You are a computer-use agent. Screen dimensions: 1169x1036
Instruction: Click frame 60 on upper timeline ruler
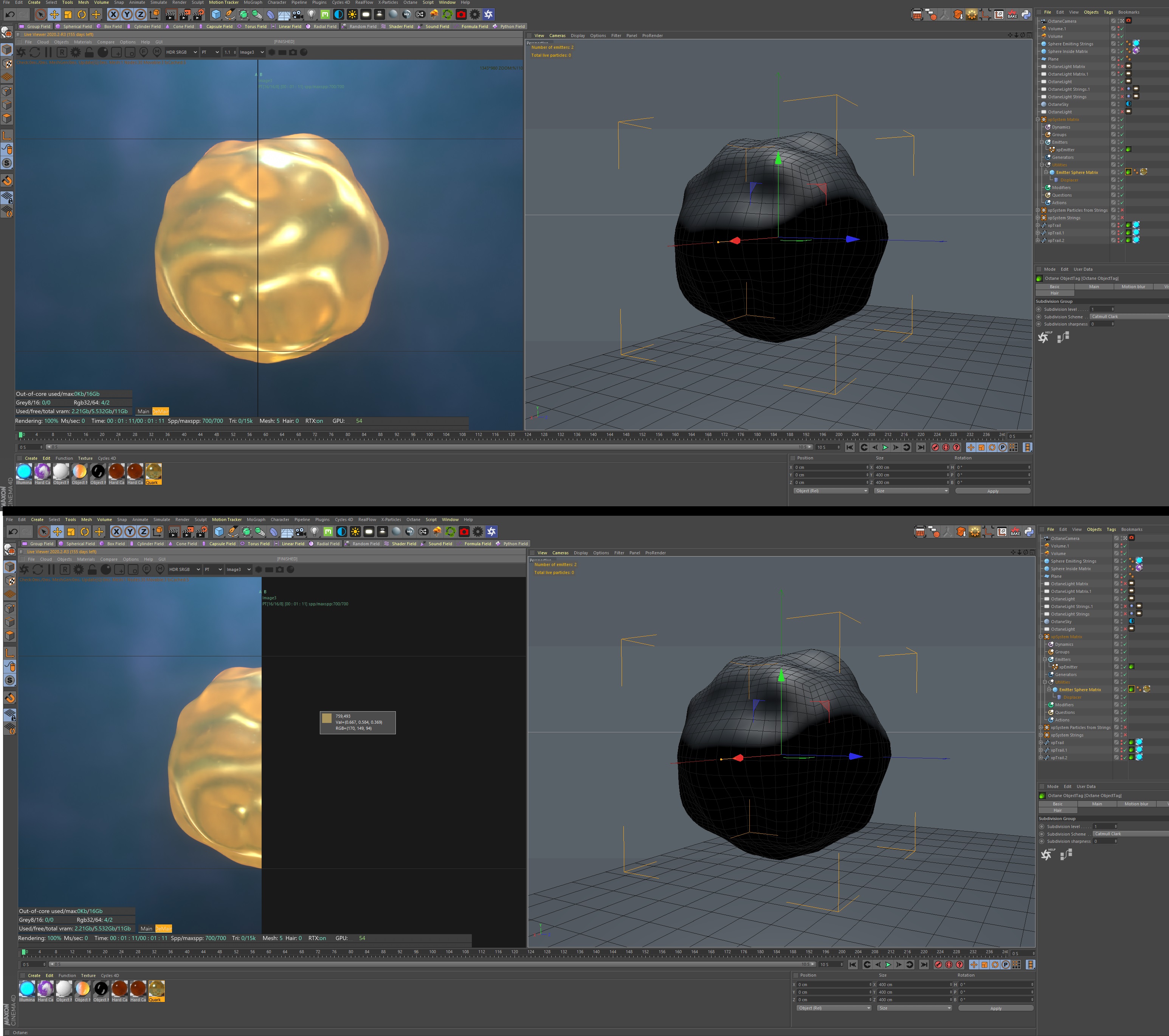coord(265,435)
